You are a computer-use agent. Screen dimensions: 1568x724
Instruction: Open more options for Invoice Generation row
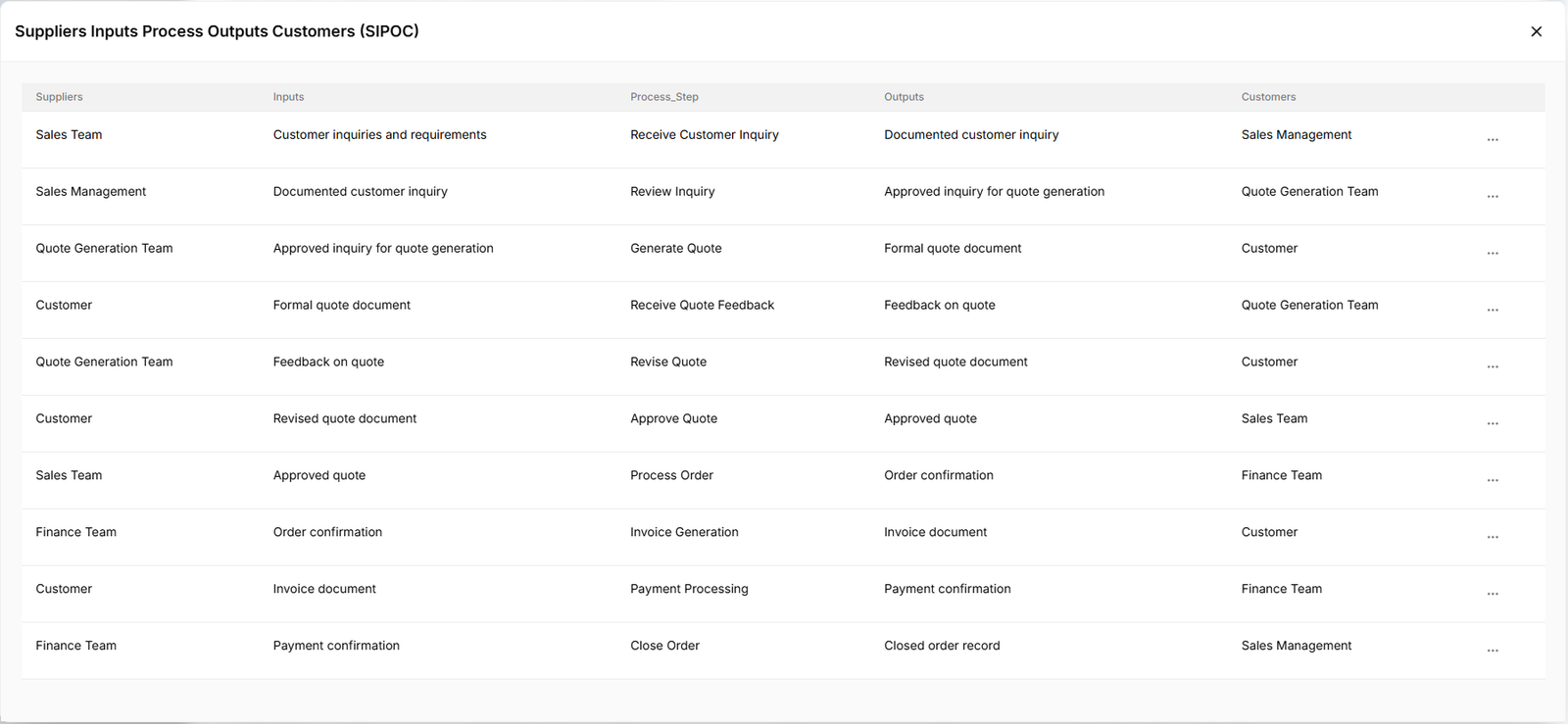click(x=1493, y=538)
